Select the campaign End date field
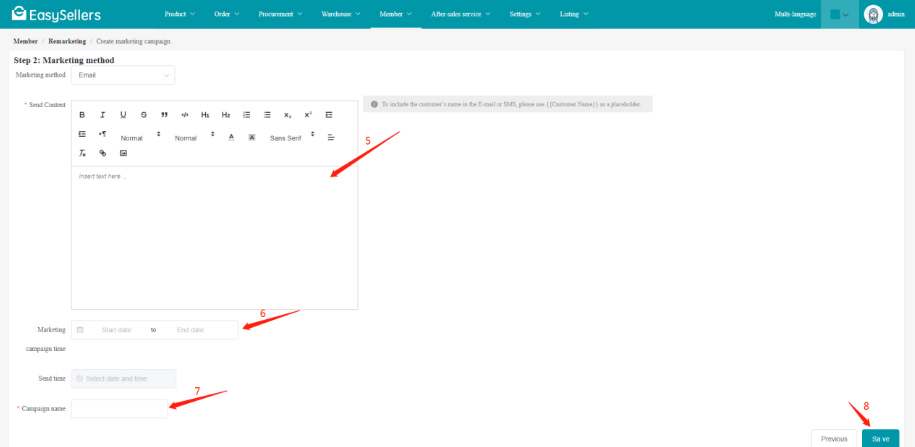 pyautogui.click(x=190, y=330)
